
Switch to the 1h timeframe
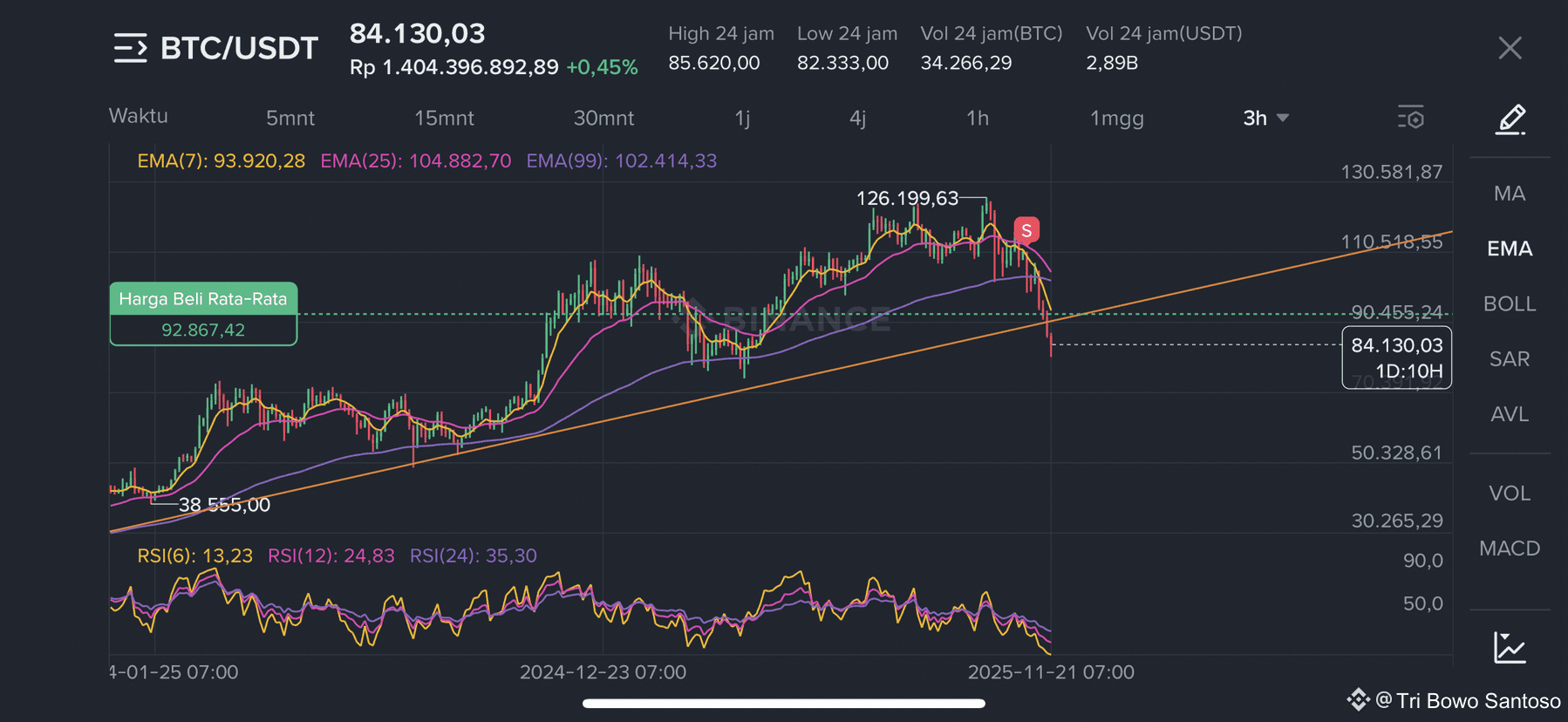[978, 118]
